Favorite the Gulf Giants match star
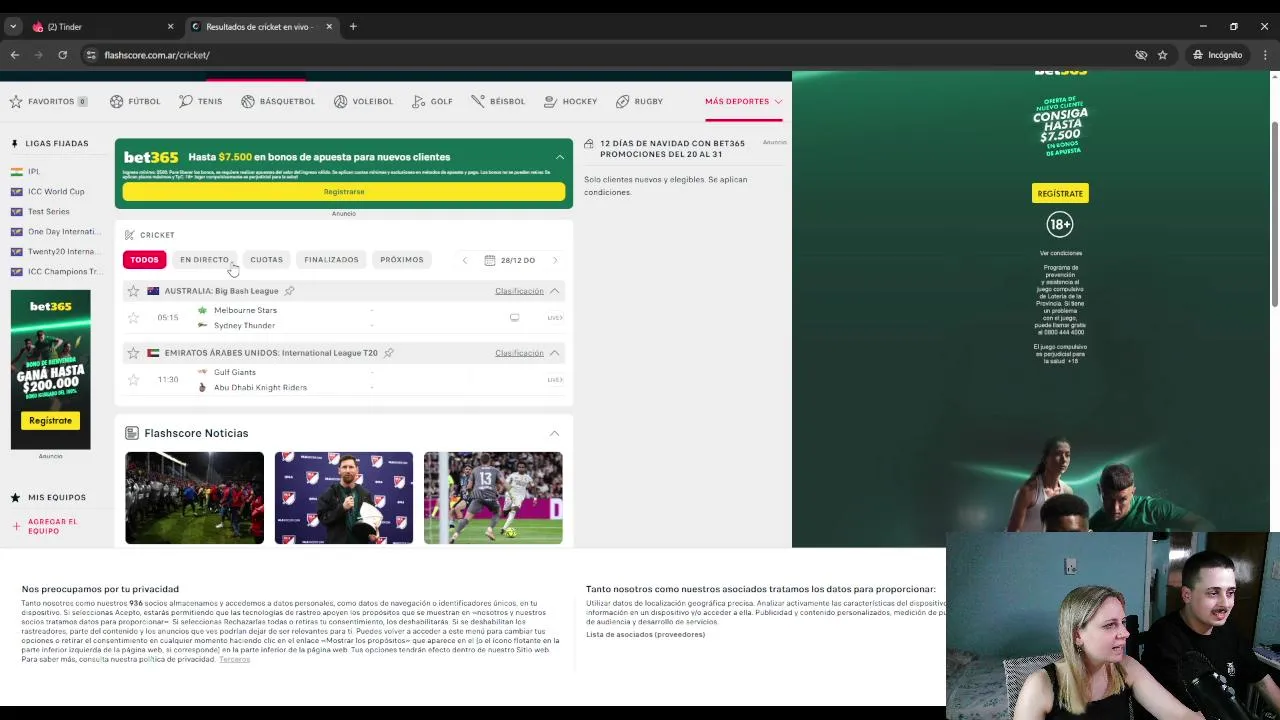Image resolution: width=1280 pixels, height=720 pixels. [133, 380]
